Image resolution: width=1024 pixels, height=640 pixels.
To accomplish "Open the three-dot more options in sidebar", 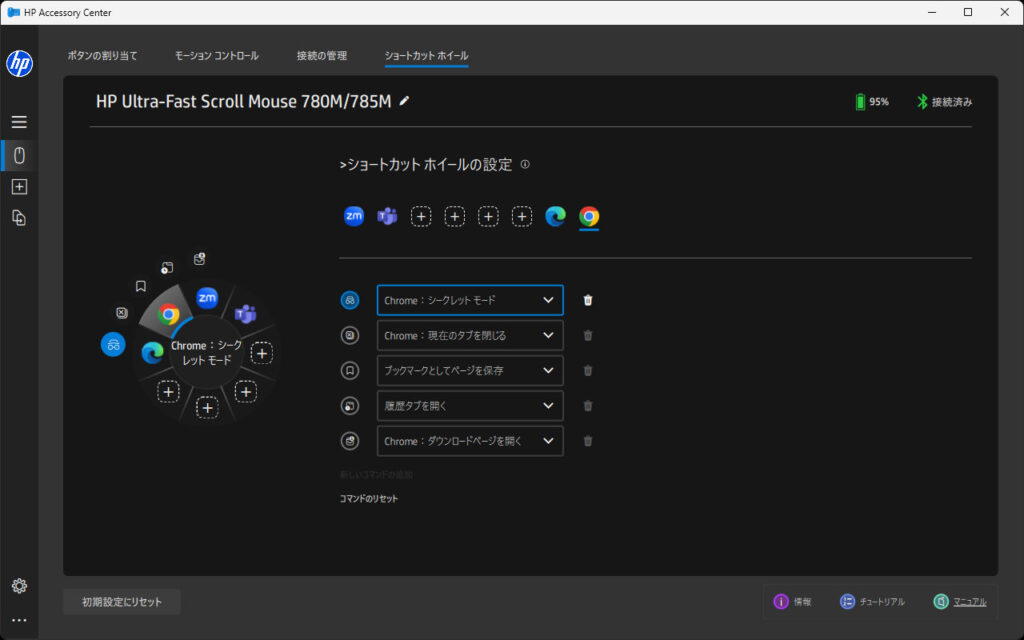I will click(19, 620).
